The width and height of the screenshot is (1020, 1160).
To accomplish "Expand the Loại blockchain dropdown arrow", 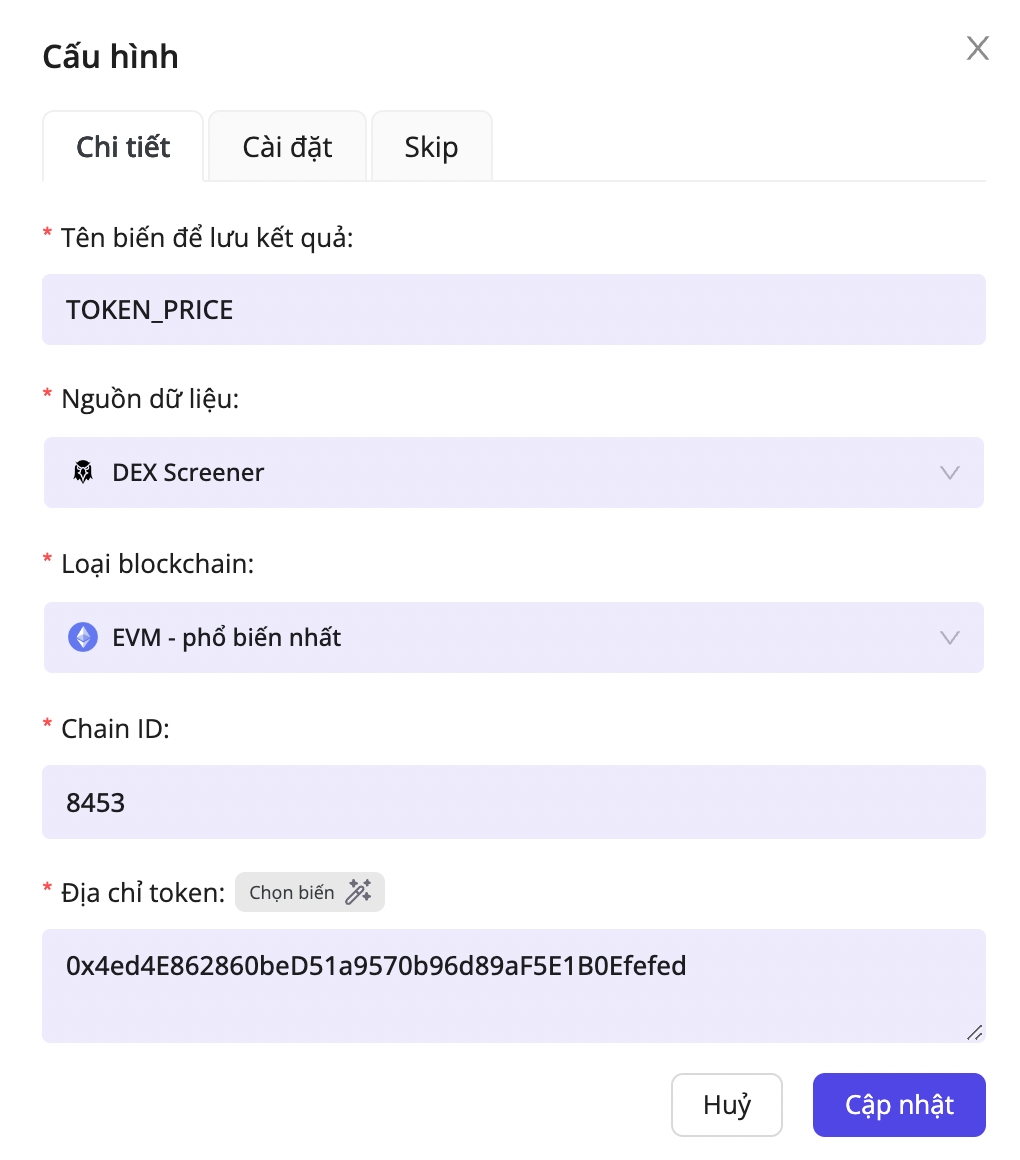I will coord(950,637).
